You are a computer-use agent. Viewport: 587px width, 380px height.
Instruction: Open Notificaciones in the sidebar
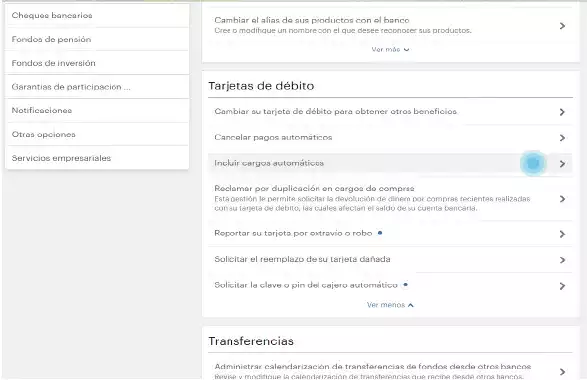(x=97, y=110)
